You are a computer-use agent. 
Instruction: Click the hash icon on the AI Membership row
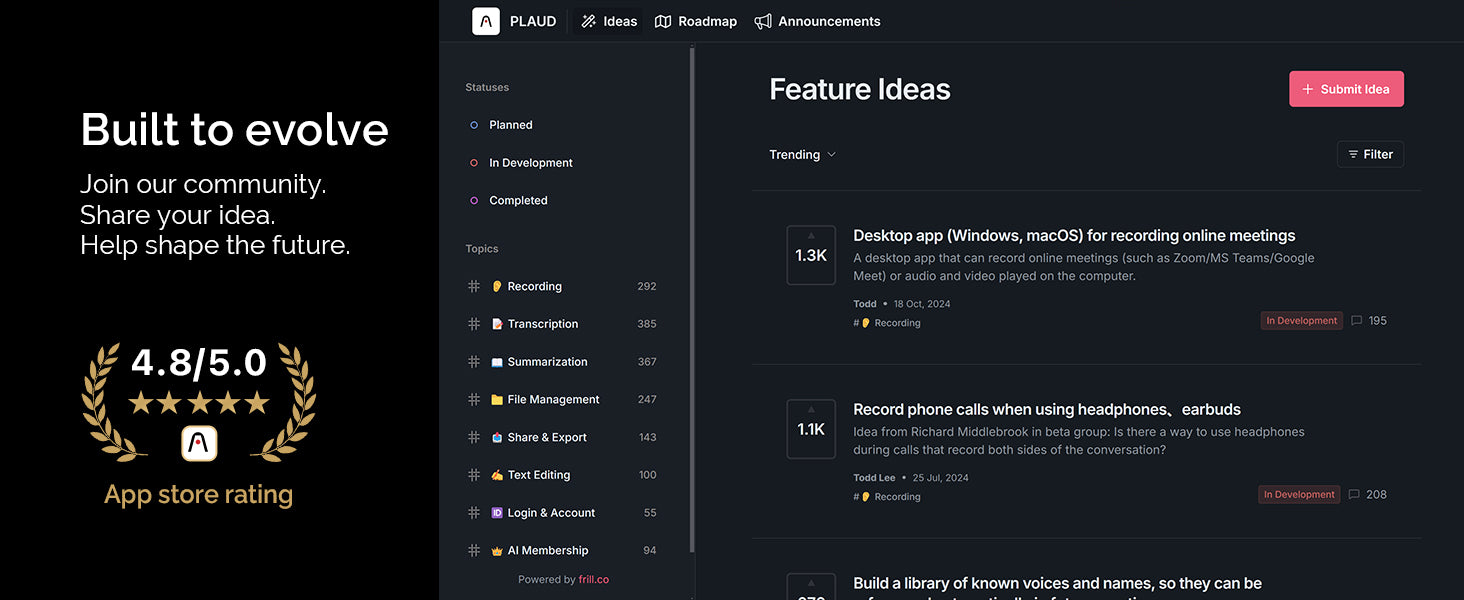coord(474,550)
